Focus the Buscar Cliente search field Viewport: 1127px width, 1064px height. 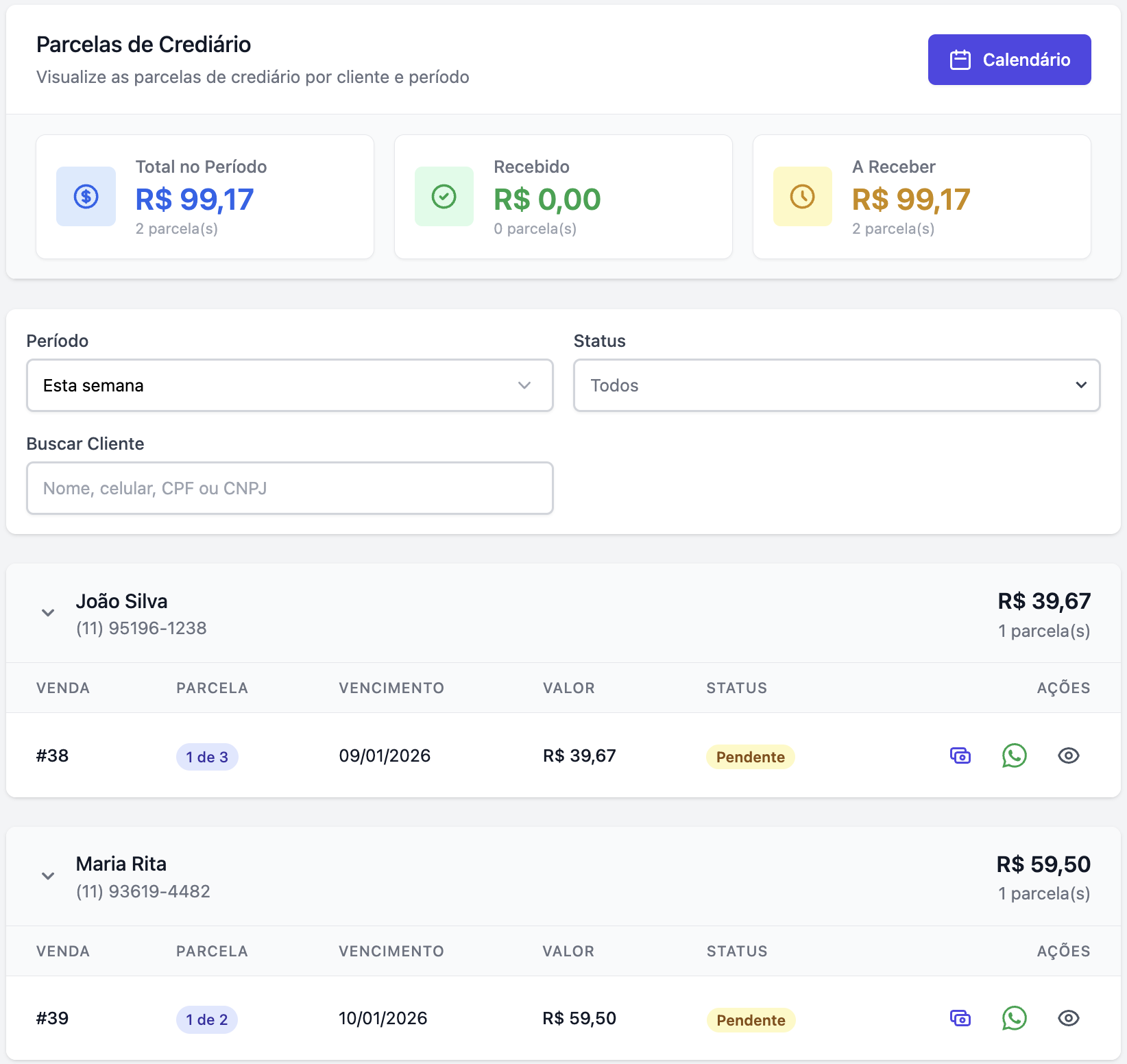coord(289,488)
